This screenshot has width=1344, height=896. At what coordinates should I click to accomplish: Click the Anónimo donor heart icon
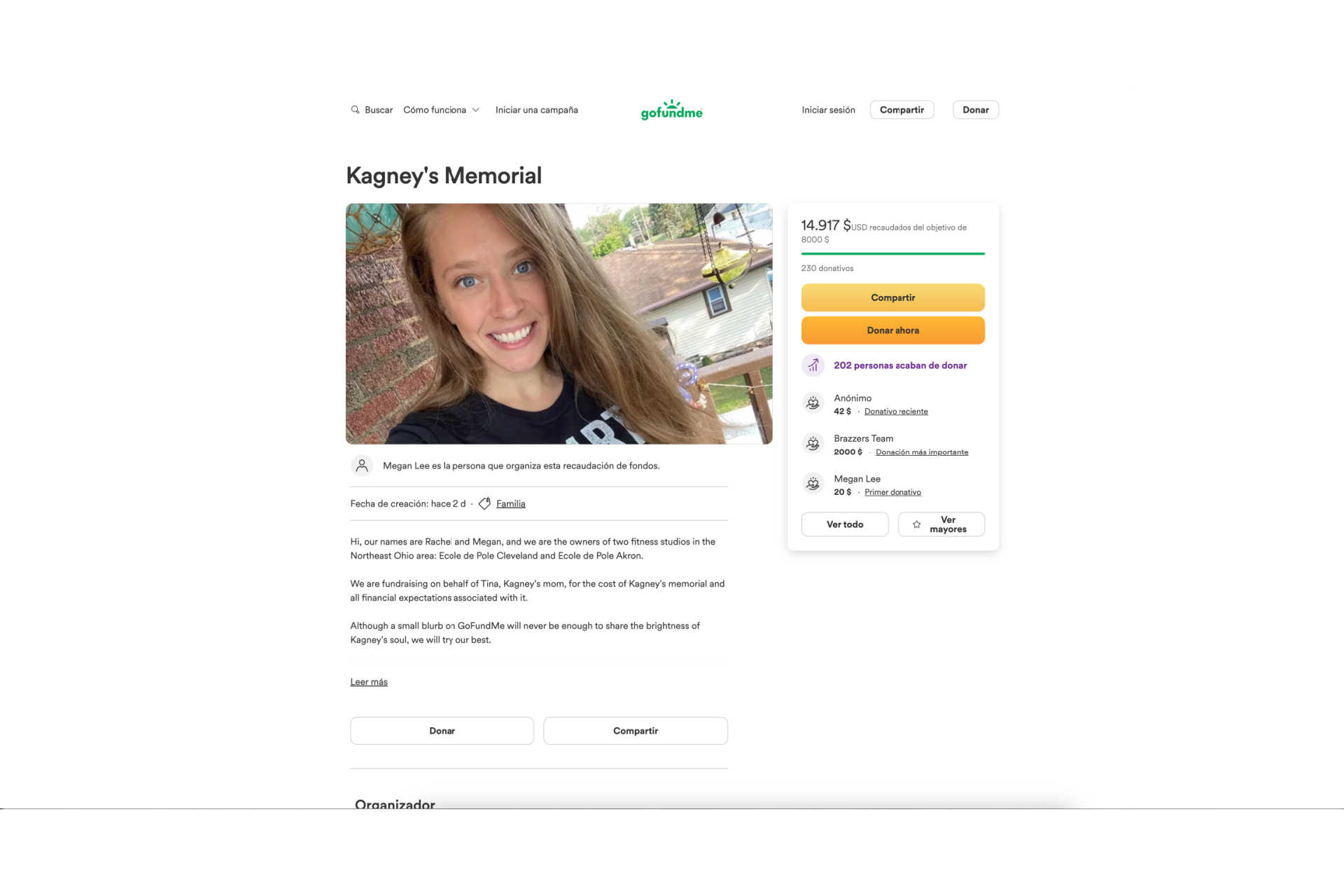pyautogui.click(x=813, y=403)
